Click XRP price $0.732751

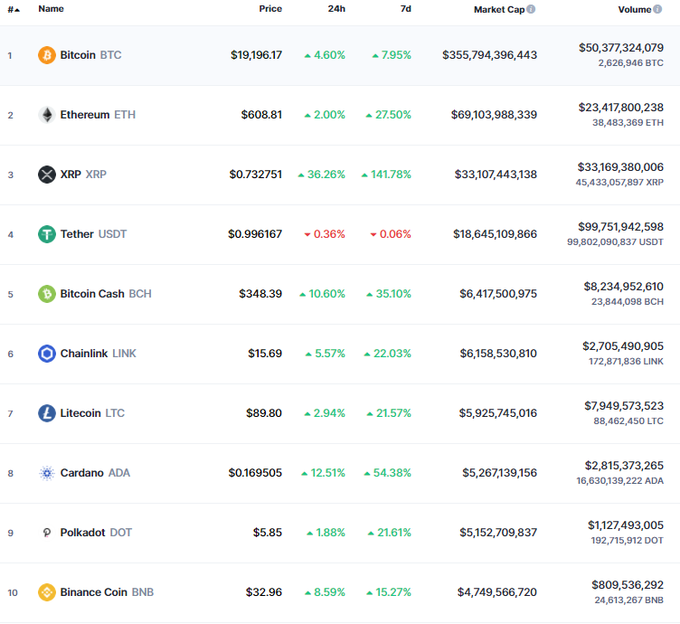click(x=256, y=174)
